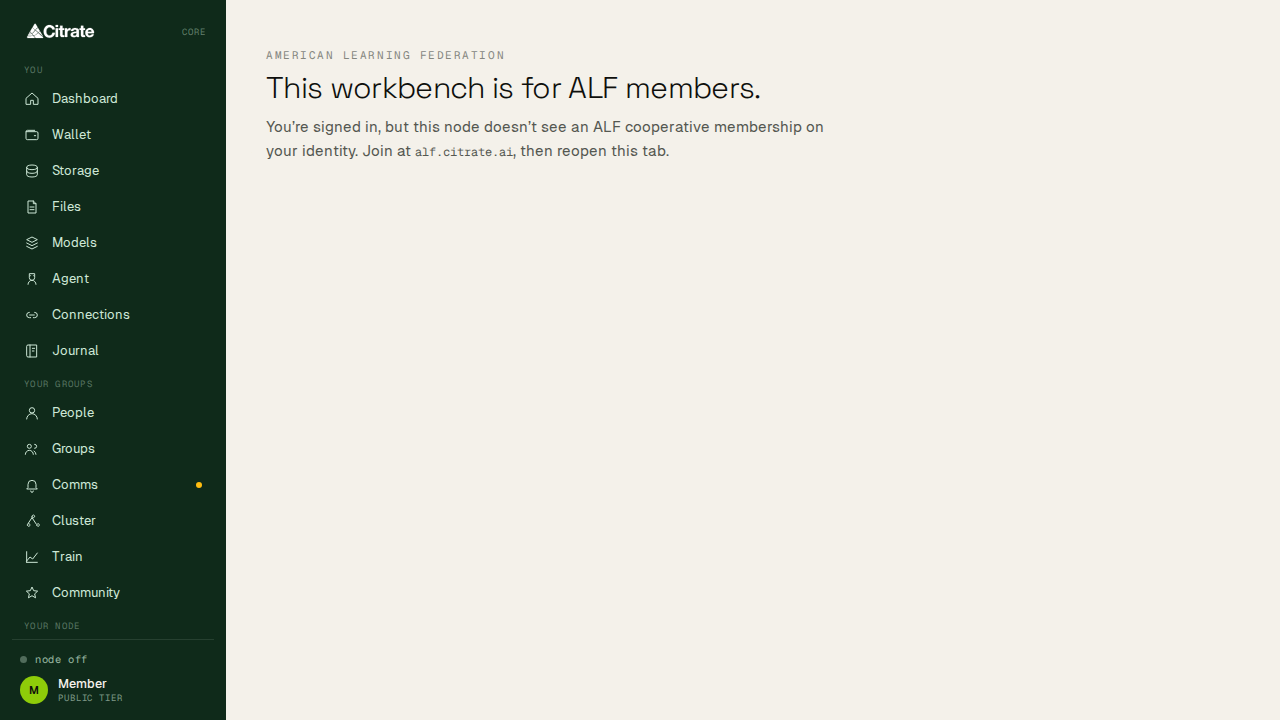1280x720 pixels.
Task: Navigate to Cluster
Action: tap(113, 521)
